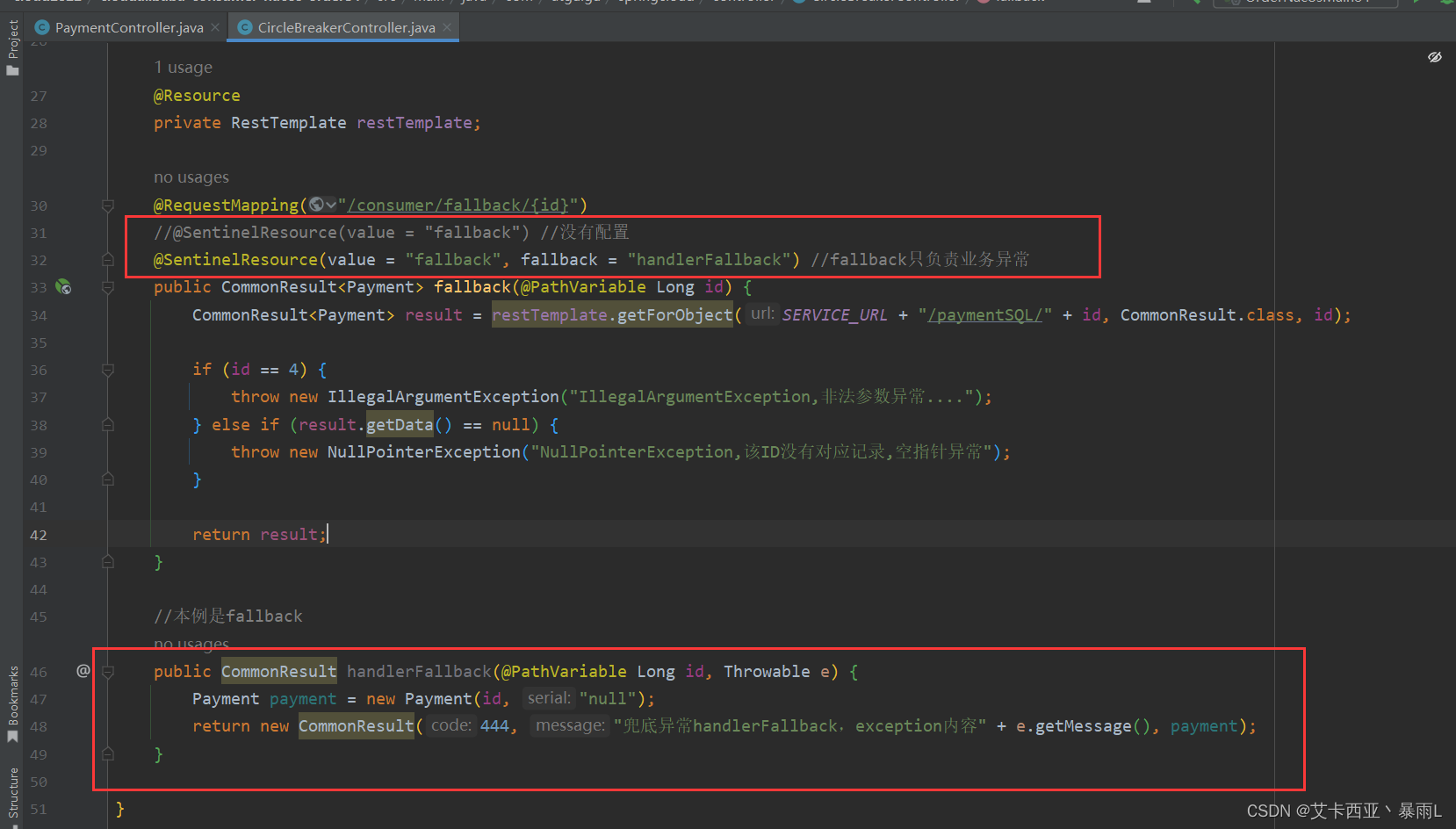Viewport: 1456px width, 829px height.
Task: Click the Spring endpoint gutter icon on line 33
Action: pyautogui.click(x=63, y=287)
